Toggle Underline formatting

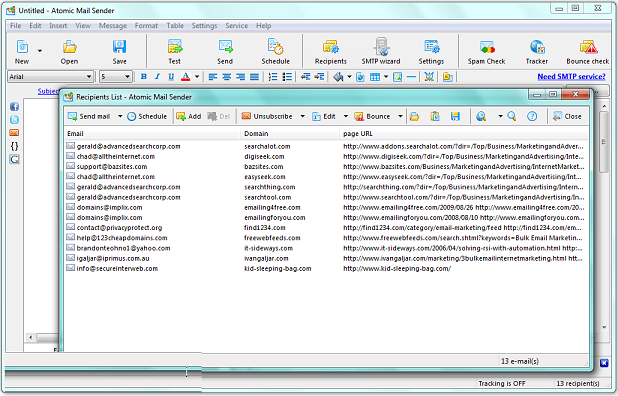click(171, 76)
